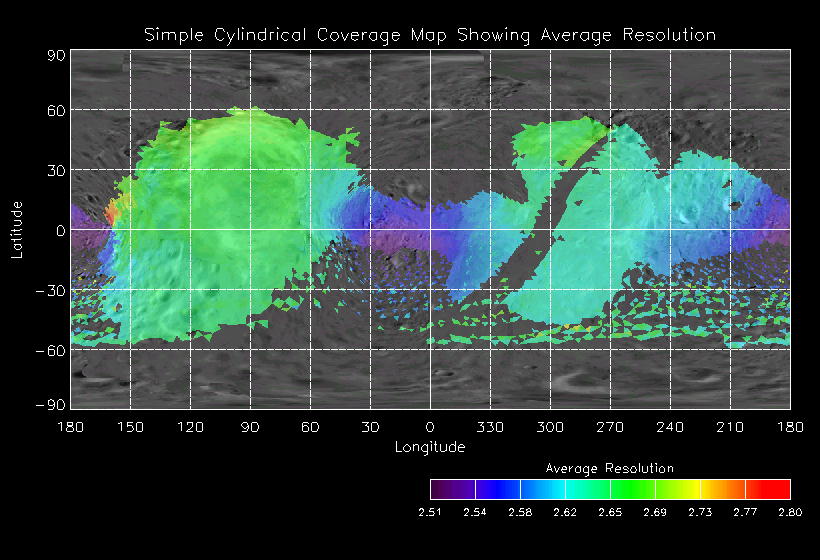Pick the green color bar segment between 2.65 and 2.69

633,489
